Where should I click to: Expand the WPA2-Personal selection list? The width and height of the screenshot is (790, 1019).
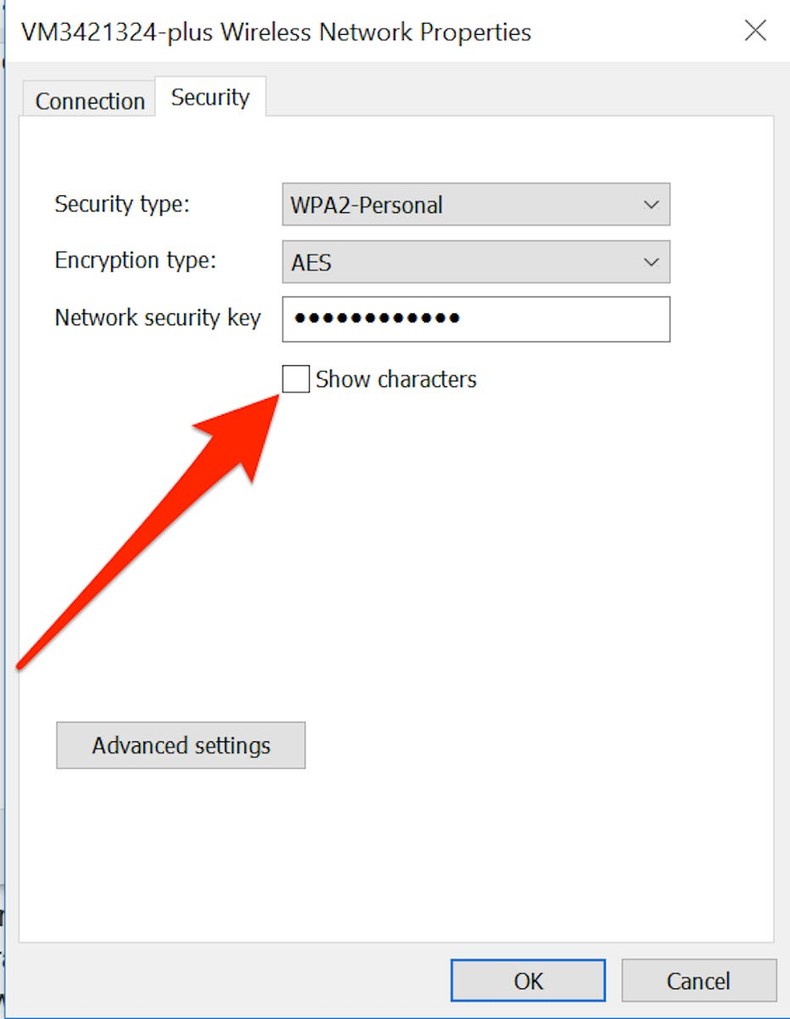click(x=651, y=204)
